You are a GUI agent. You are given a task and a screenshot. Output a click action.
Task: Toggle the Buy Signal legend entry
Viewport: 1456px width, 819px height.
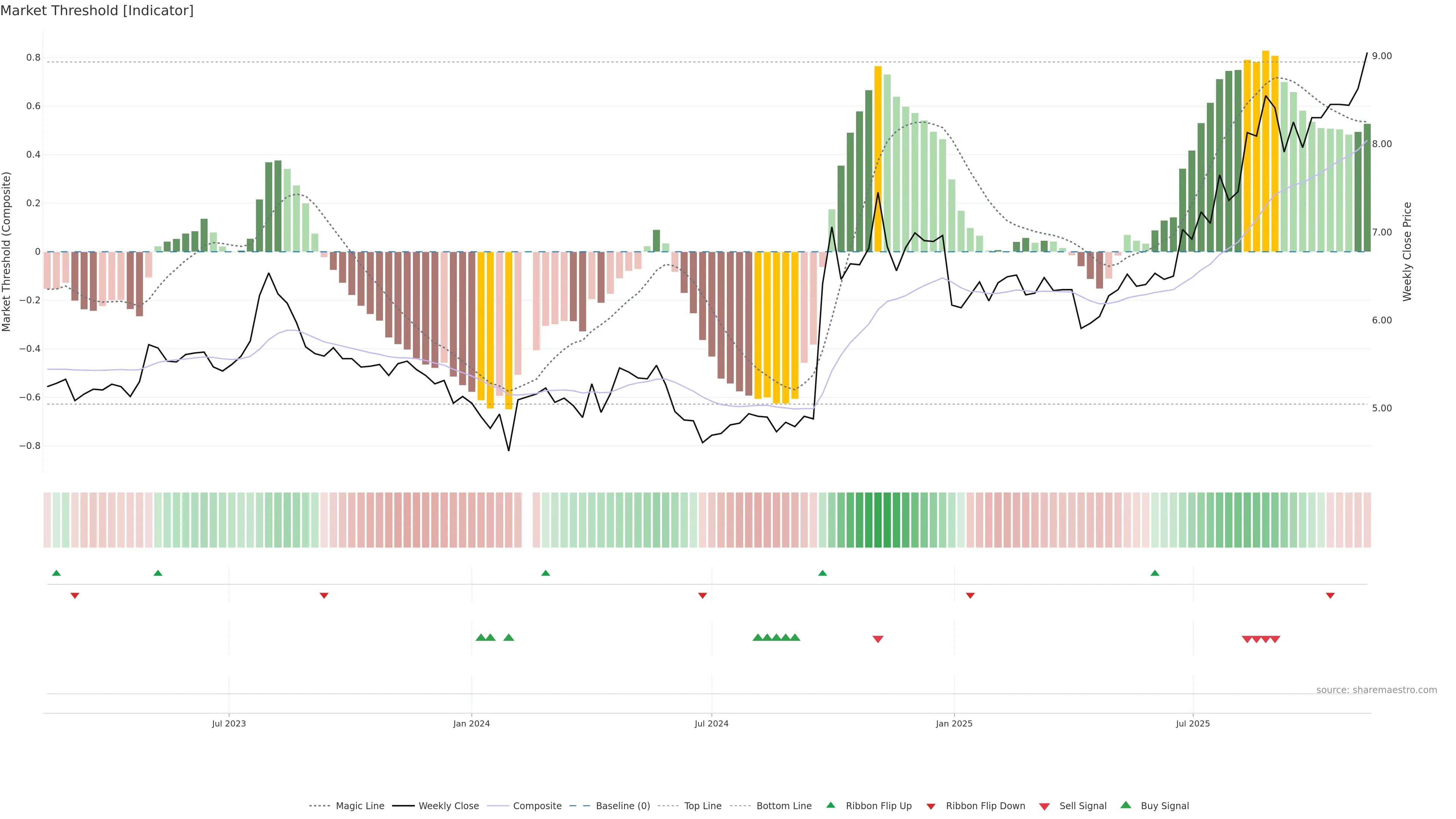point(1164,806)
